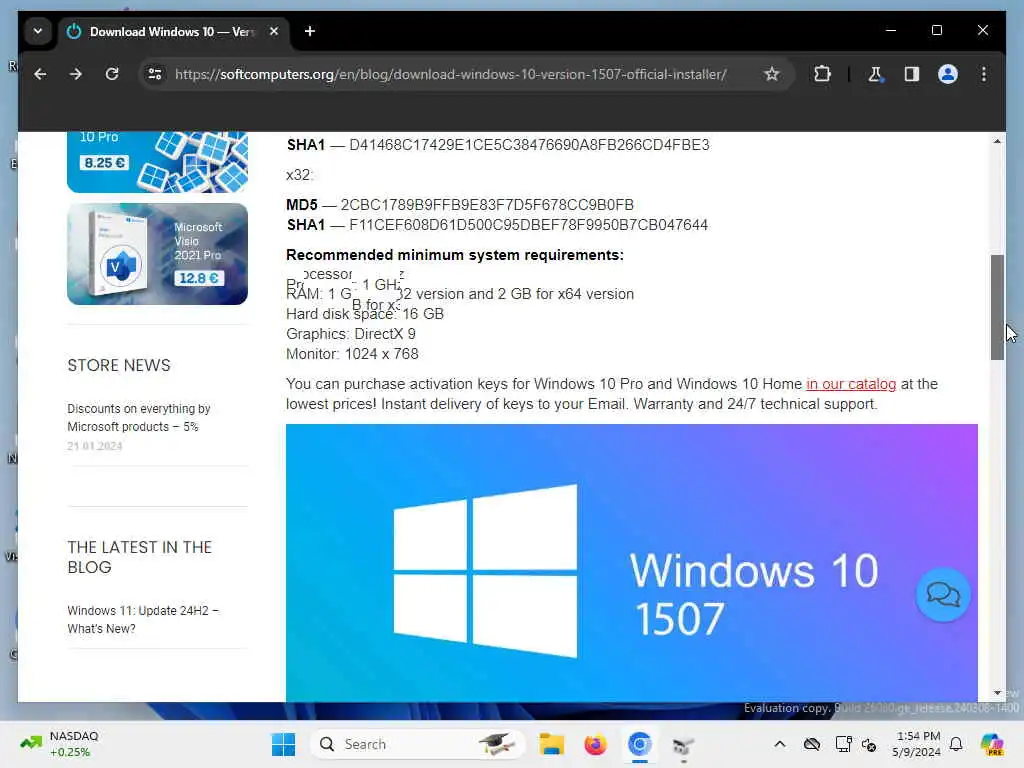Open the notifications bell
1024x768 pixels.
(x=956, y=744)
